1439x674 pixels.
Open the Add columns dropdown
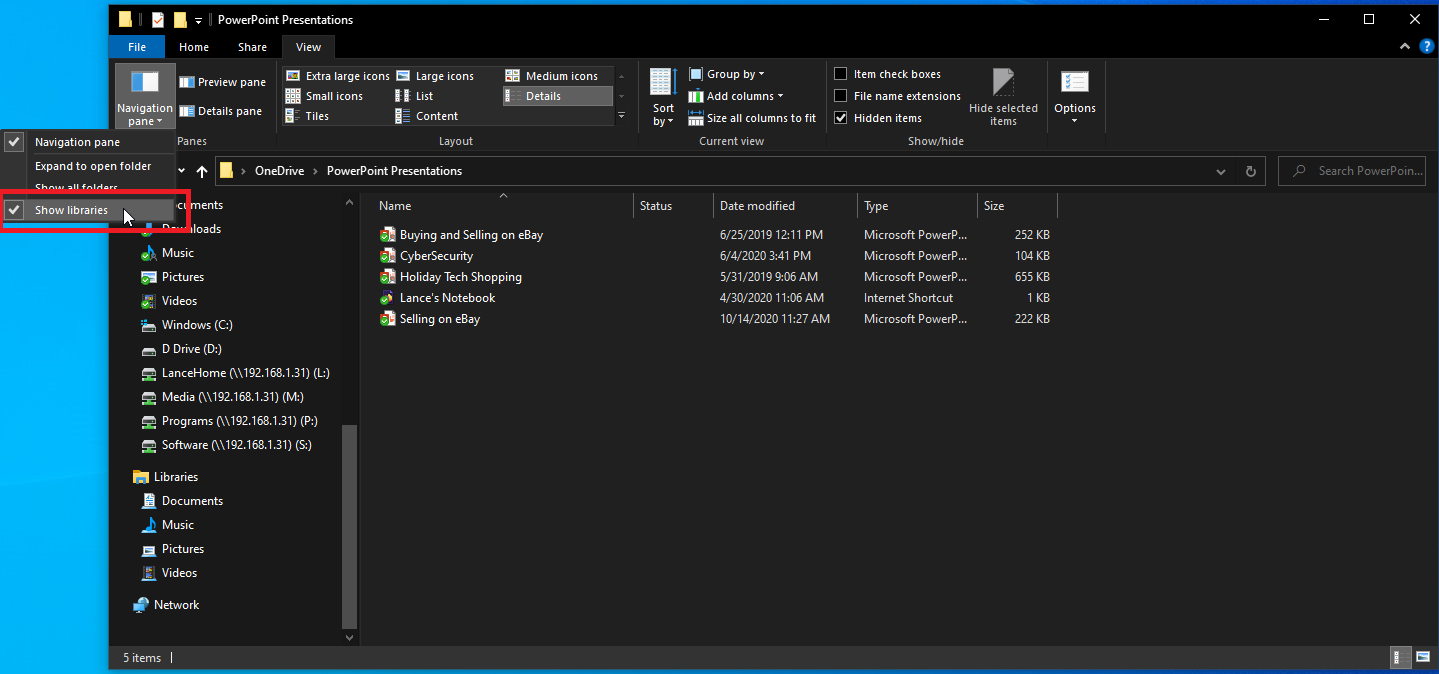point(736,96)
